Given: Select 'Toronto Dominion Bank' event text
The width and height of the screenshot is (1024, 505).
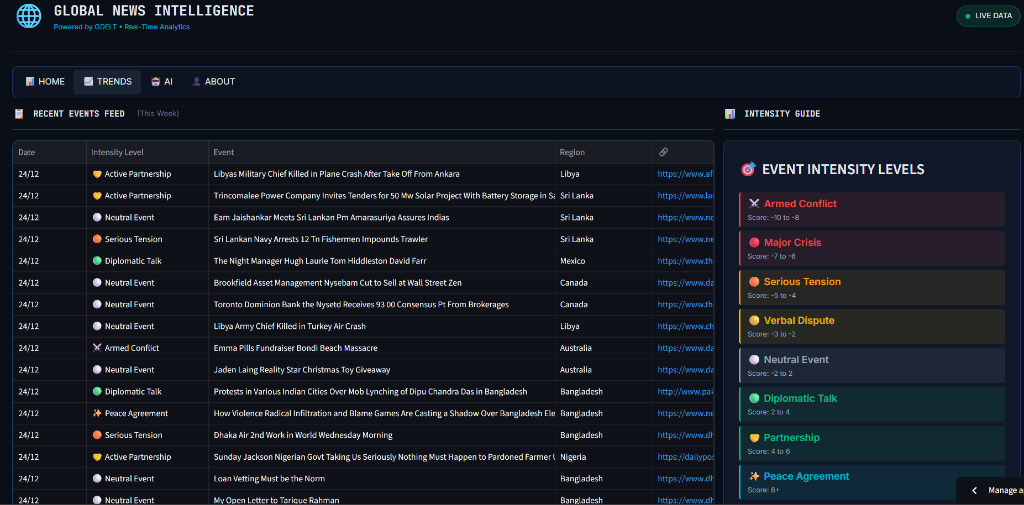Looking at the screenshot, I should [361, 304].
